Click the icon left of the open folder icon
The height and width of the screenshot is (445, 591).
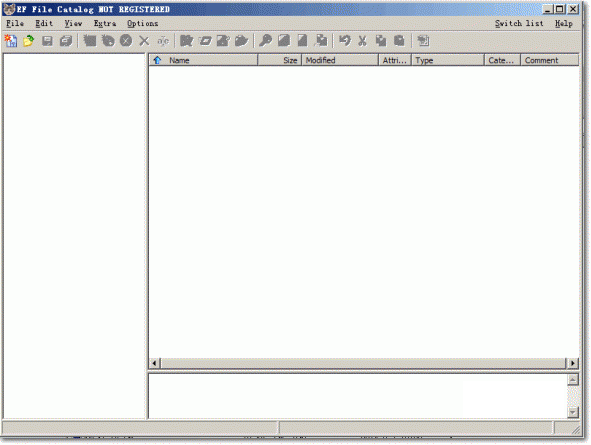pos(223,40)
